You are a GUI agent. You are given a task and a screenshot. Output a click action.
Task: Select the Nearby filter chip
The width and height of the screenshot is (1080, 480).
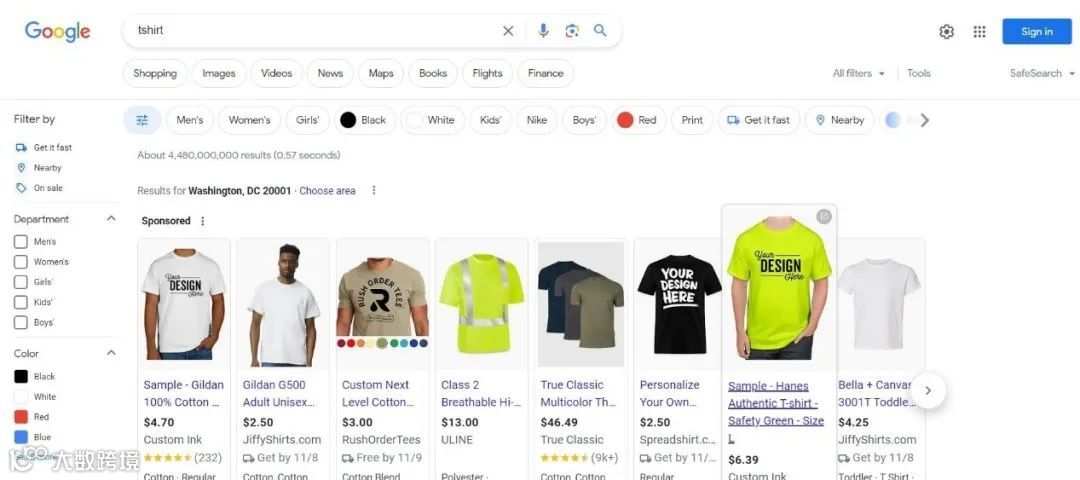pyautogui.click(x=840, y=120)
